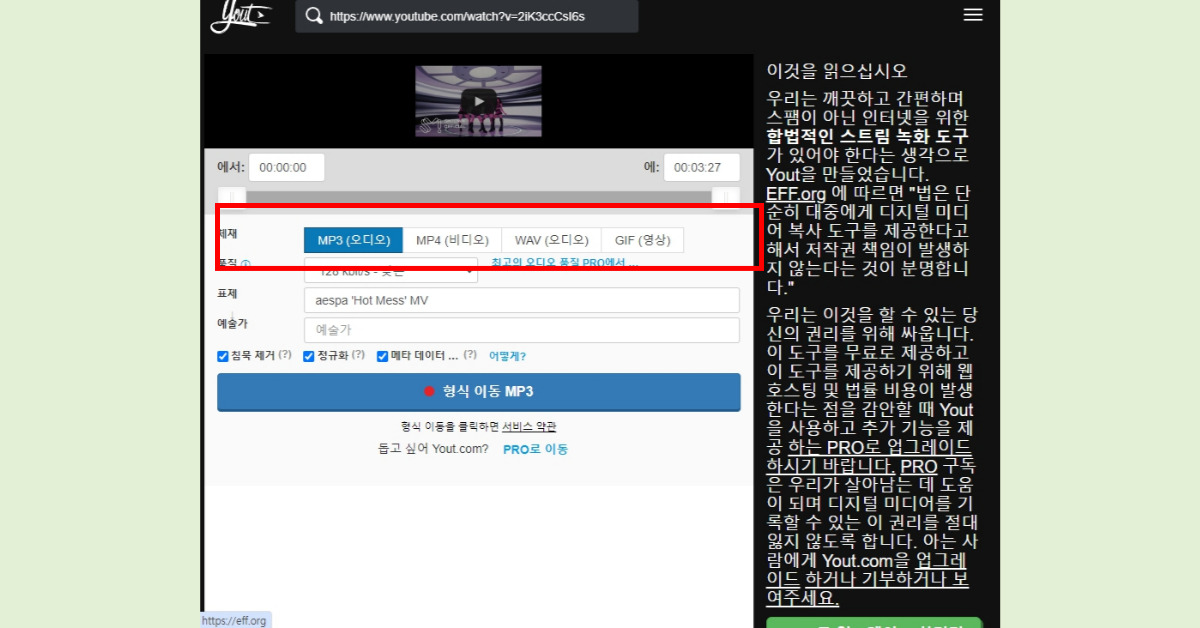
Task: Click the 에서 start time field 00:00:00
Action: pos(287,167)
